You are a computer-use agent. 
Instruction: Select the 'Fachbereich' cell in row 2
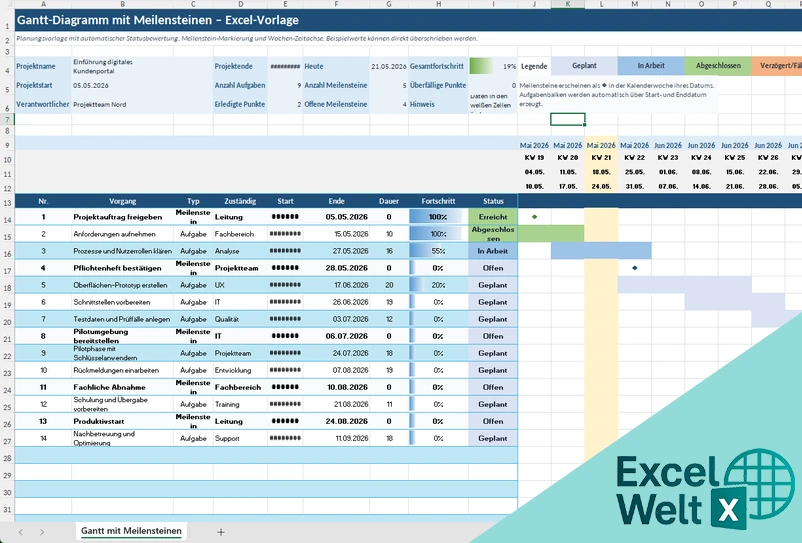click(240, 234)
